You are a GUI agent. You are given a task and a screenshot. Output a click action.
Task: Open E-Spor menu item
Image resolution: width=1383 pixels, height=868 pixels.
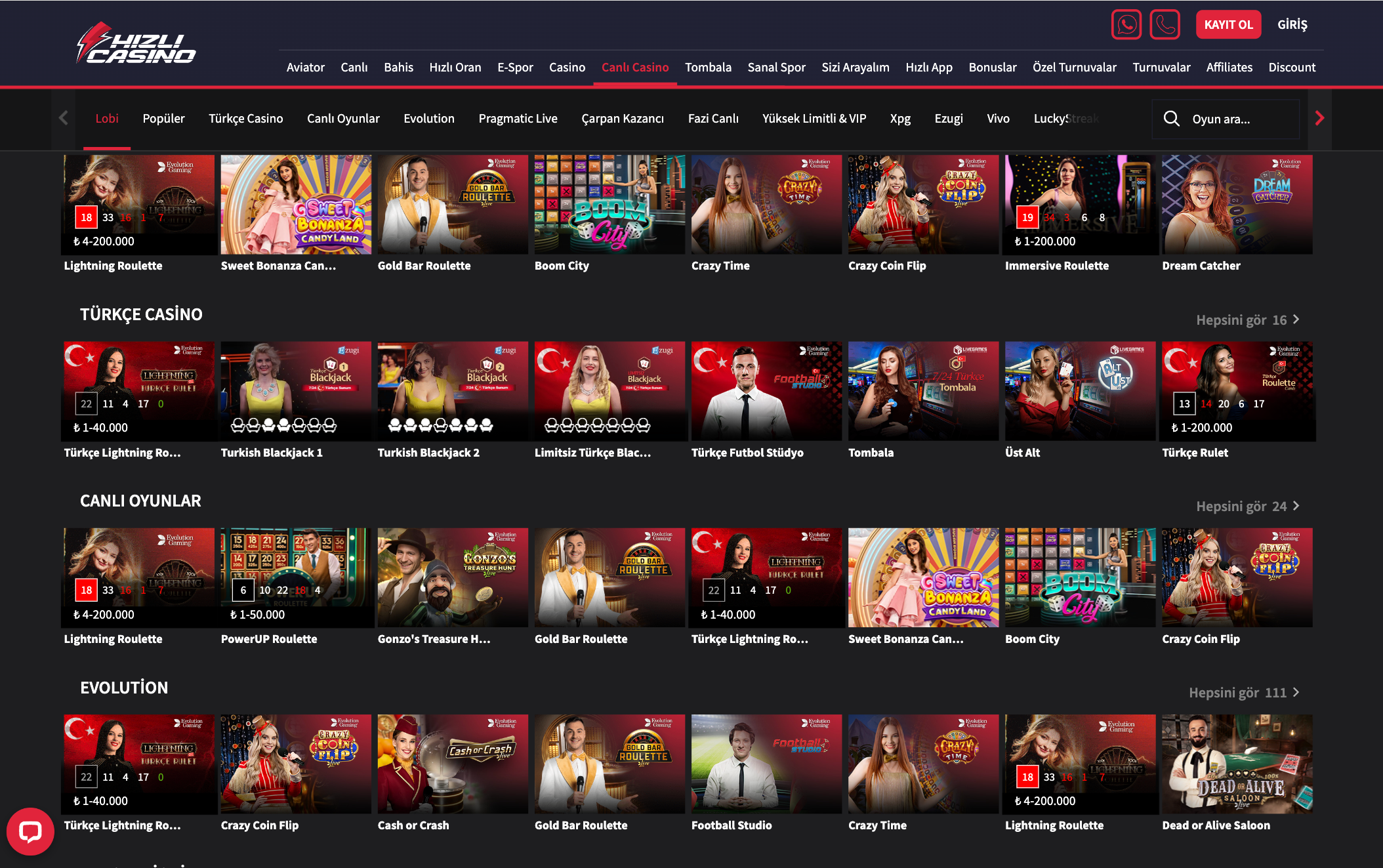click(515, 68)
